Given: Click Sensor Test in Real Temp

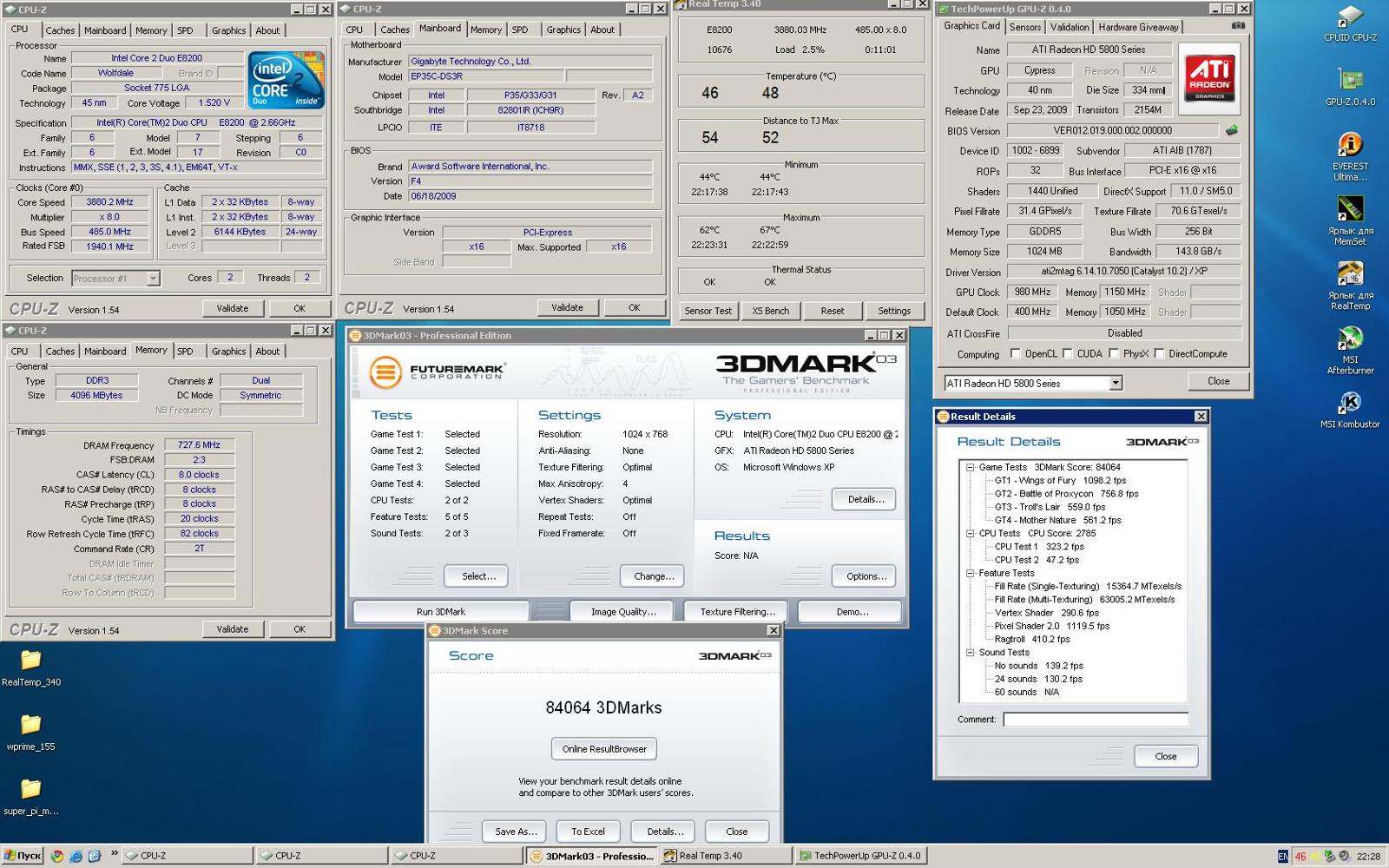Looking at the screenshot, I should click(x=708, y=311).
